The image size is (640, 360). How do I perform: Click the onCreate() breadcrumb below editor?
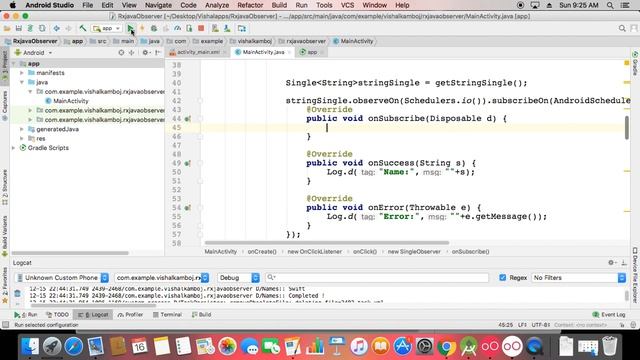(x=262, y=251)
